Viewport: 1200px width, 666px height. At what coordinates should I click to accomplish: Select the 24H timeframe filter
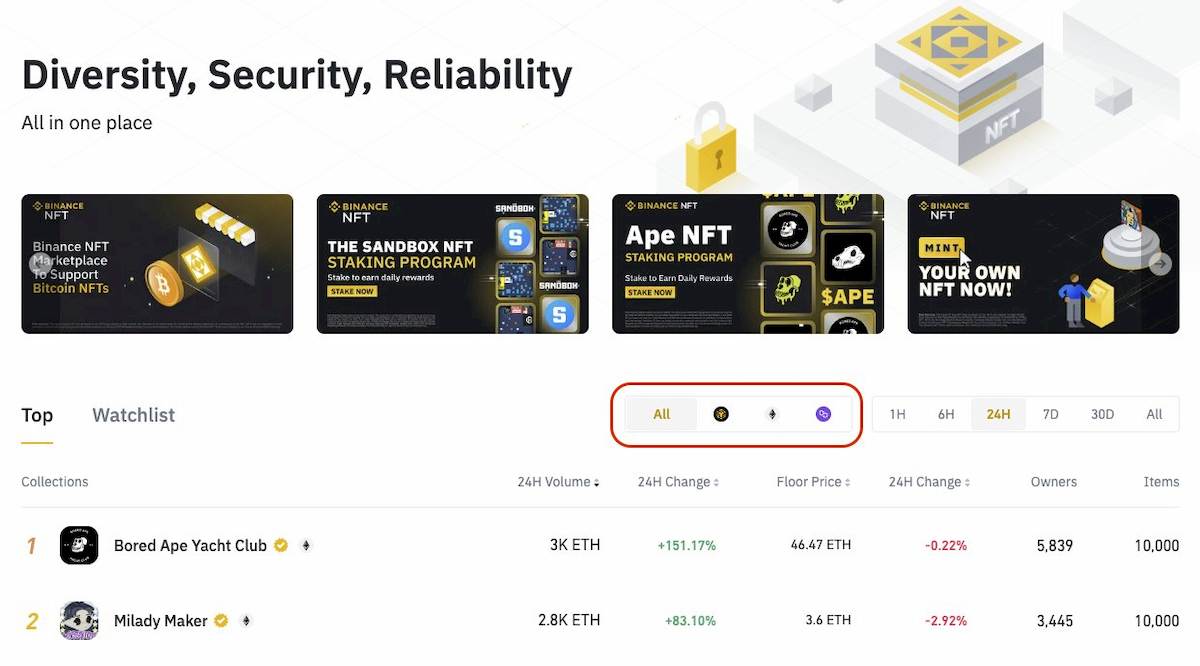(x=998, y=413)
